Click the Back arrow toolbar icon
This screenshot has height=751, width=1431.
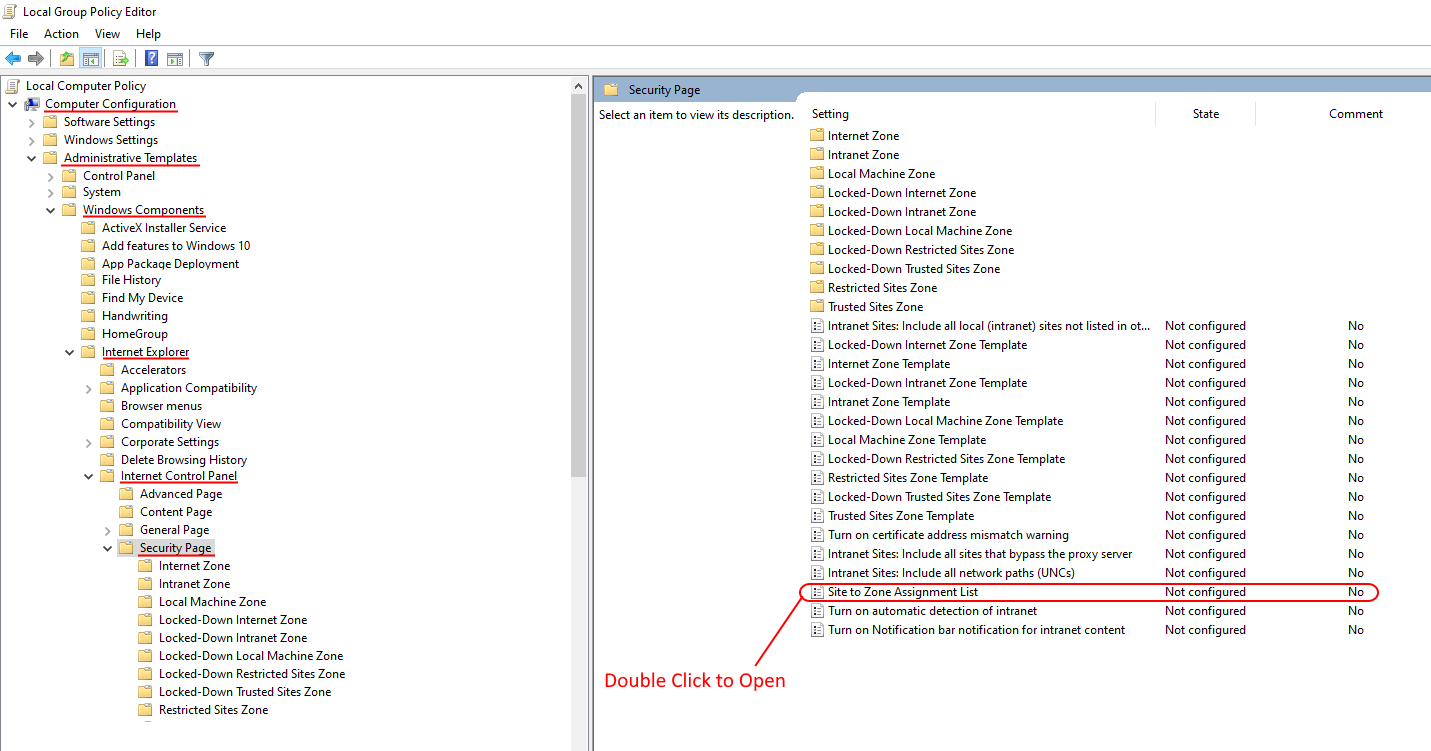click(13, 59)
